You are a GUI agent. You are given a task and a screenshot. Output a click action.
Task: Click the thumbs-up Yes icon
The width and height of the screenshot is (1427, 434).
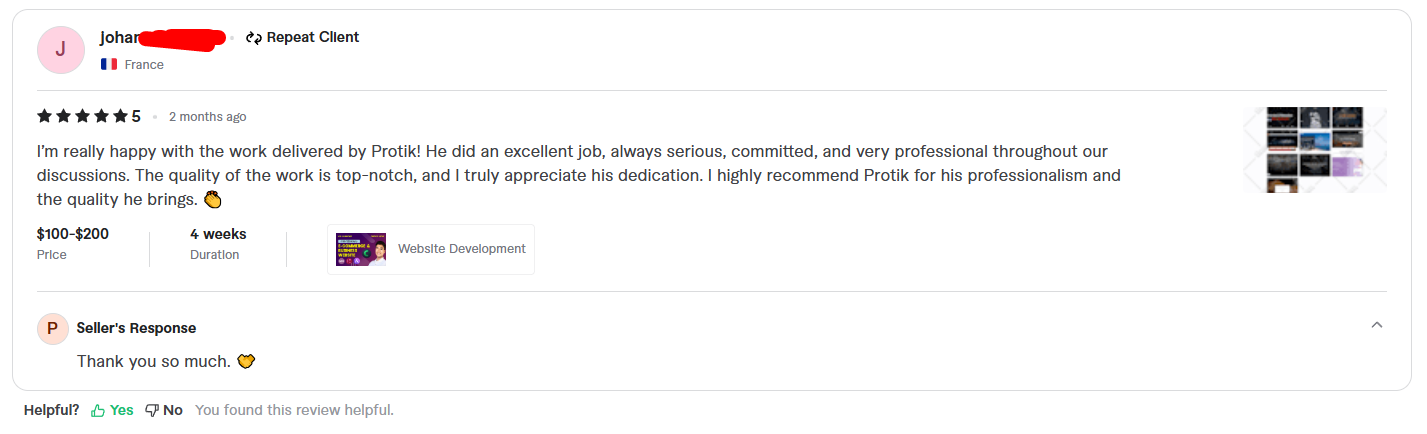point(98,410)
